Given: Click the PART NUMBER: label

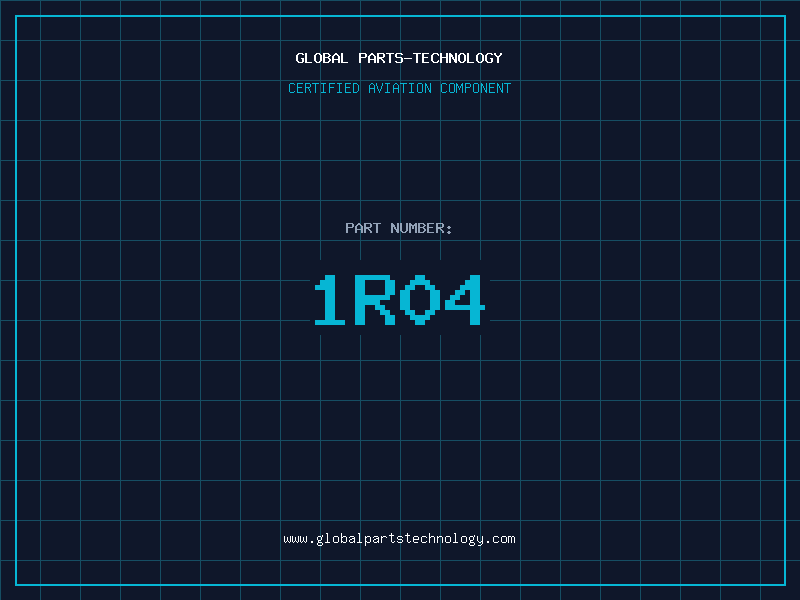Looking at the screenshot, I should pyautogui.click(x=399, y=228).
